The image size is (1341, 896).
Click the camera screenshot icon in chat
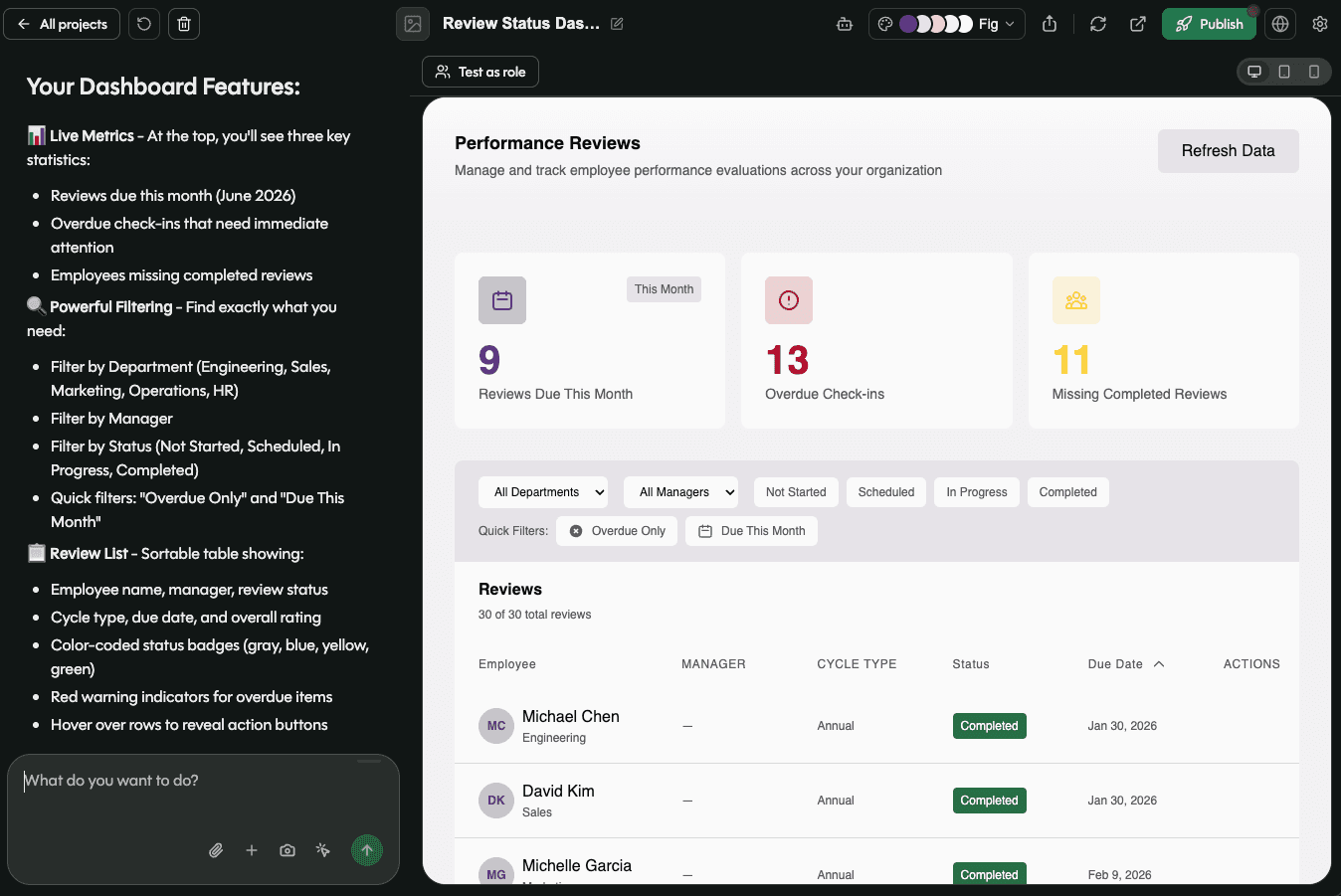coord(287,850)
